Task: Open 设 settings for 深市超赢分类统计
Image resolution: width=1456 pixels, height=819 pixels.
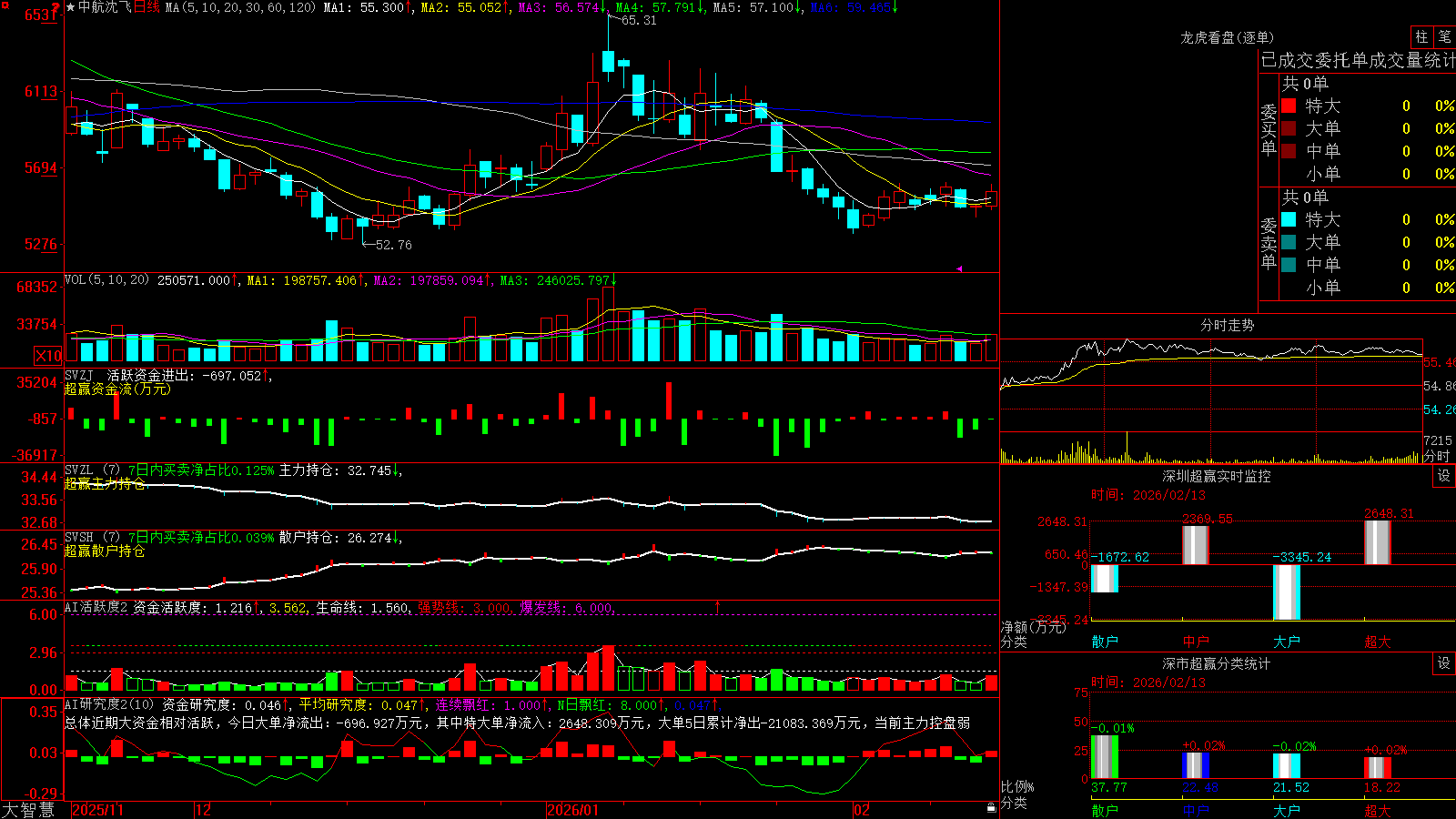Action: pos(1444,663)
